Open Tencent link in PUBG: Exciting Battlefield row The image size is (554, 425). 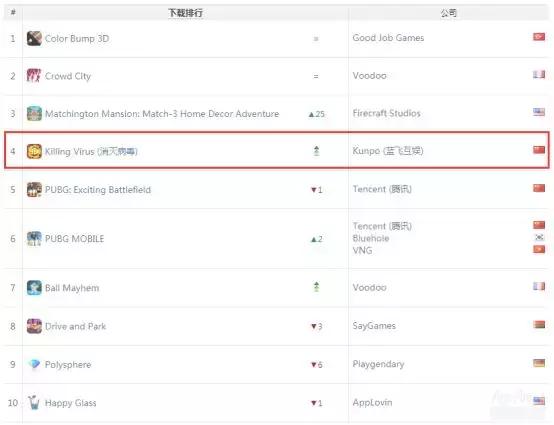[382, 189]
